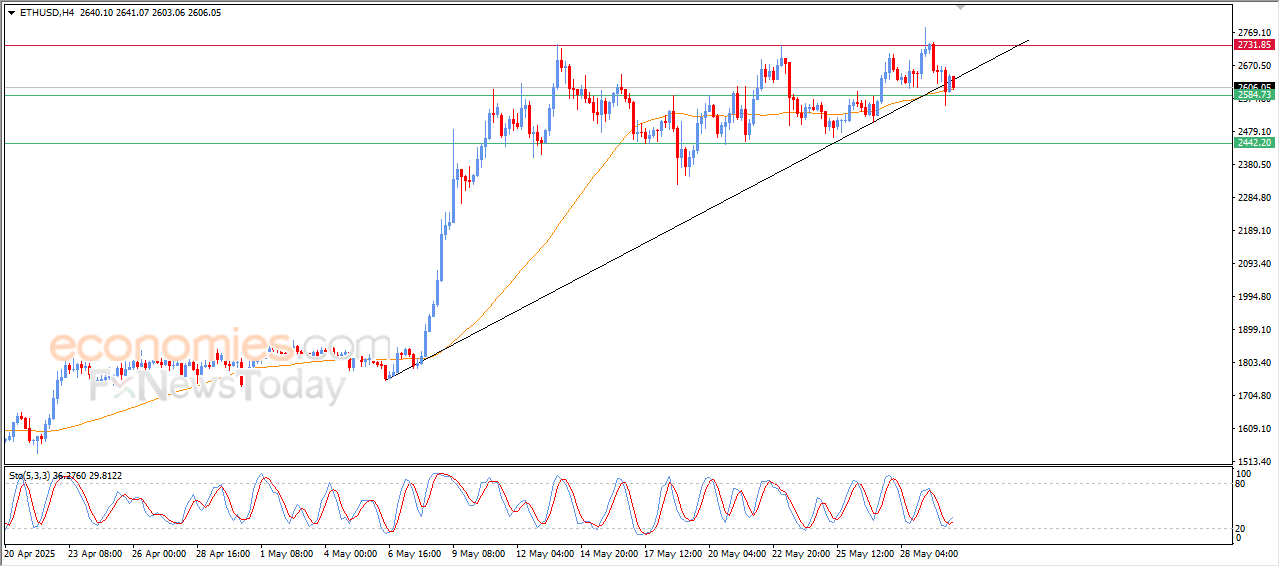The image size is (1280, 567).
Task: Click the 22 May 20:00 time label
Action: (x=801, y=553)
